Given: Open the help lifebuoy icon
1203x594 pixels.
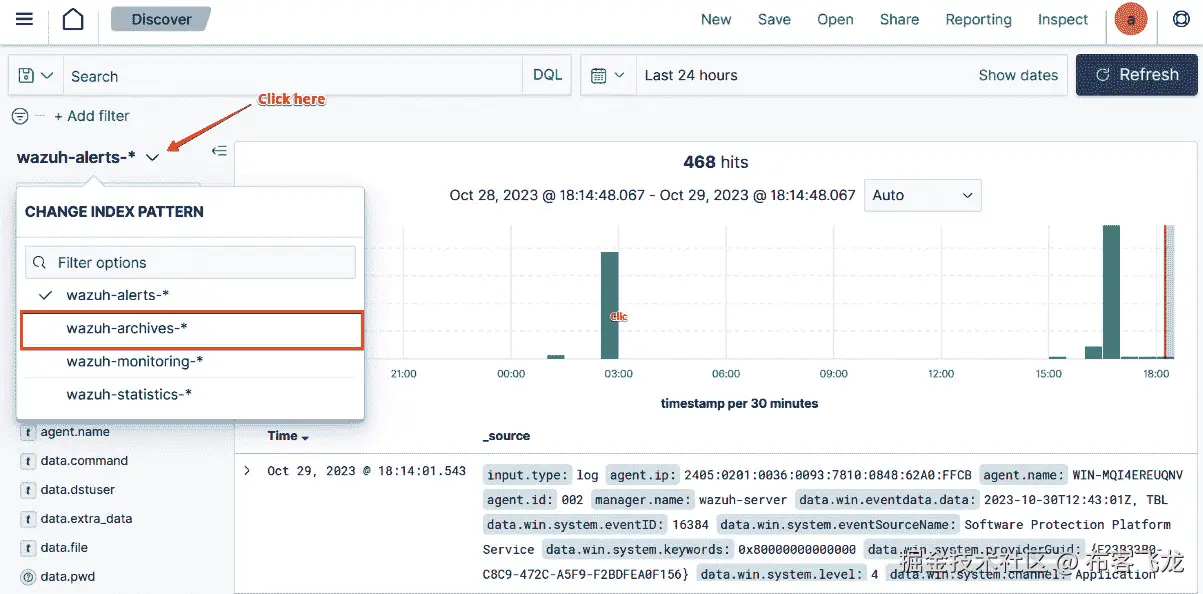Looking at the screenshot, I should pos(1181,19).
